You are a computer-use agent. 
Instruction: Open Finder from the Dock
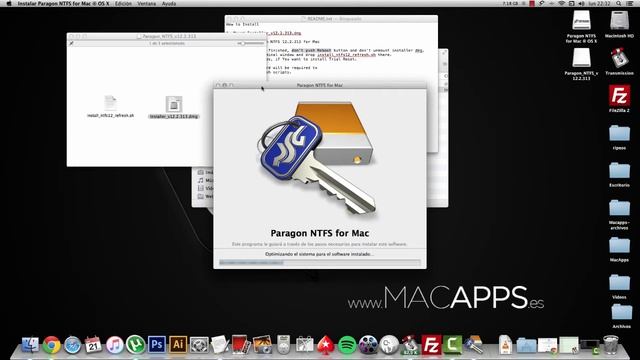(30, 345)
